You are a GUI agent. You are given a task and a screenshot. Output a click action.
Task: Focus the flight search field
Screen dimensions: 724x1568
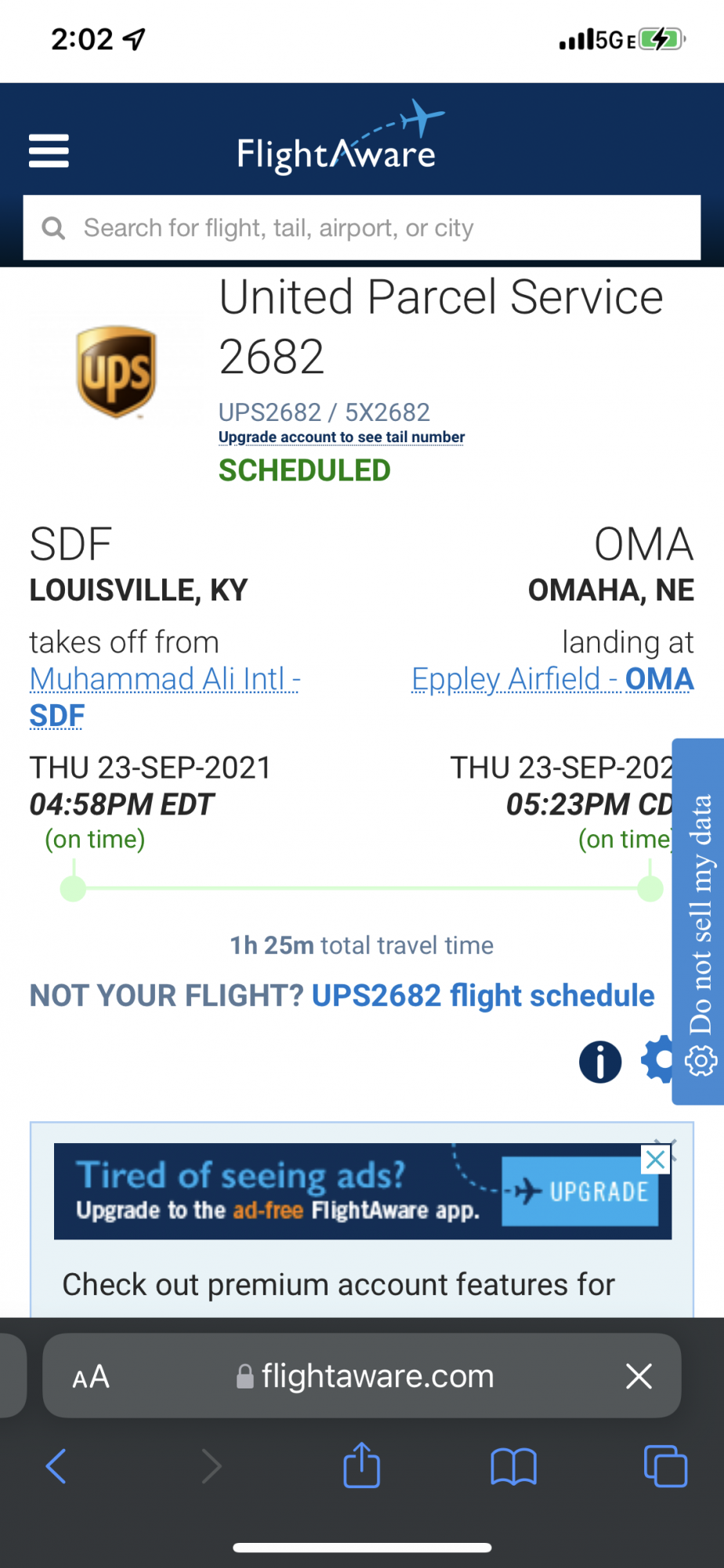coord(362,227)
